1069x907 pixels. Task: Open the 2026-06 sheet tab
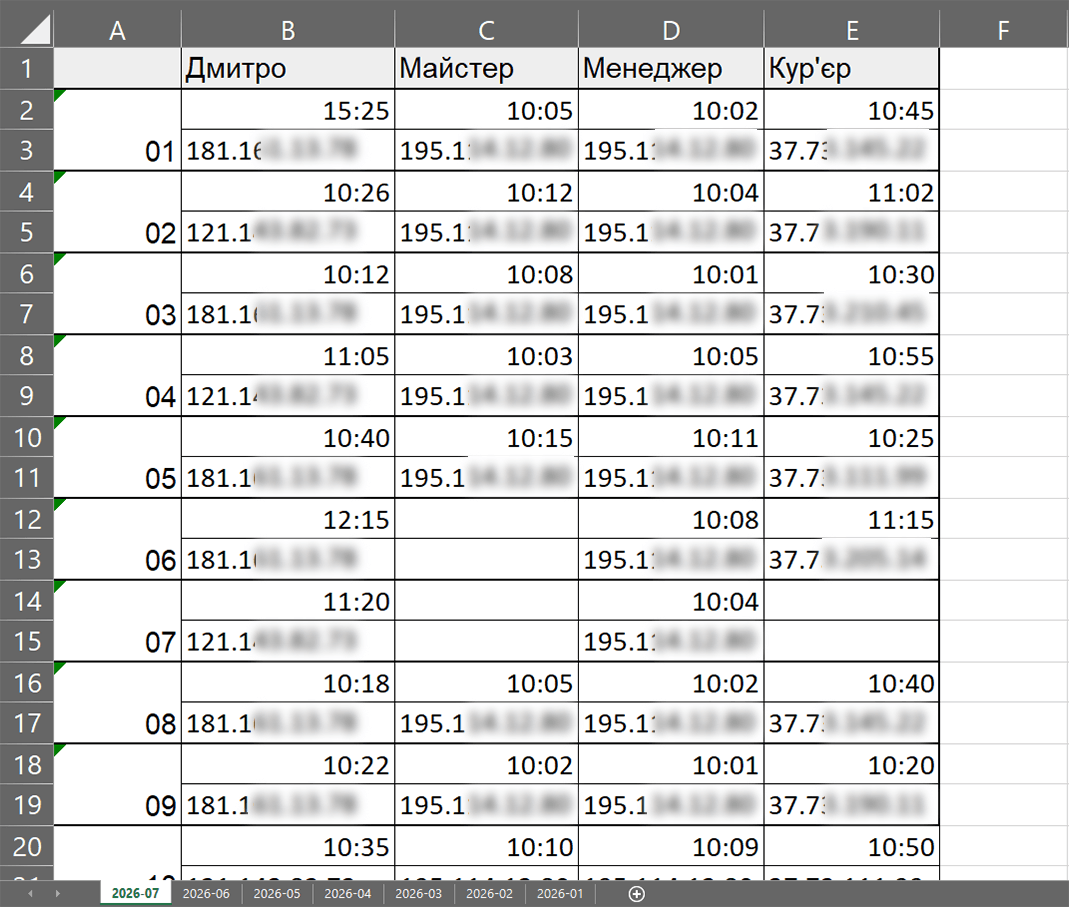point(206,893)
